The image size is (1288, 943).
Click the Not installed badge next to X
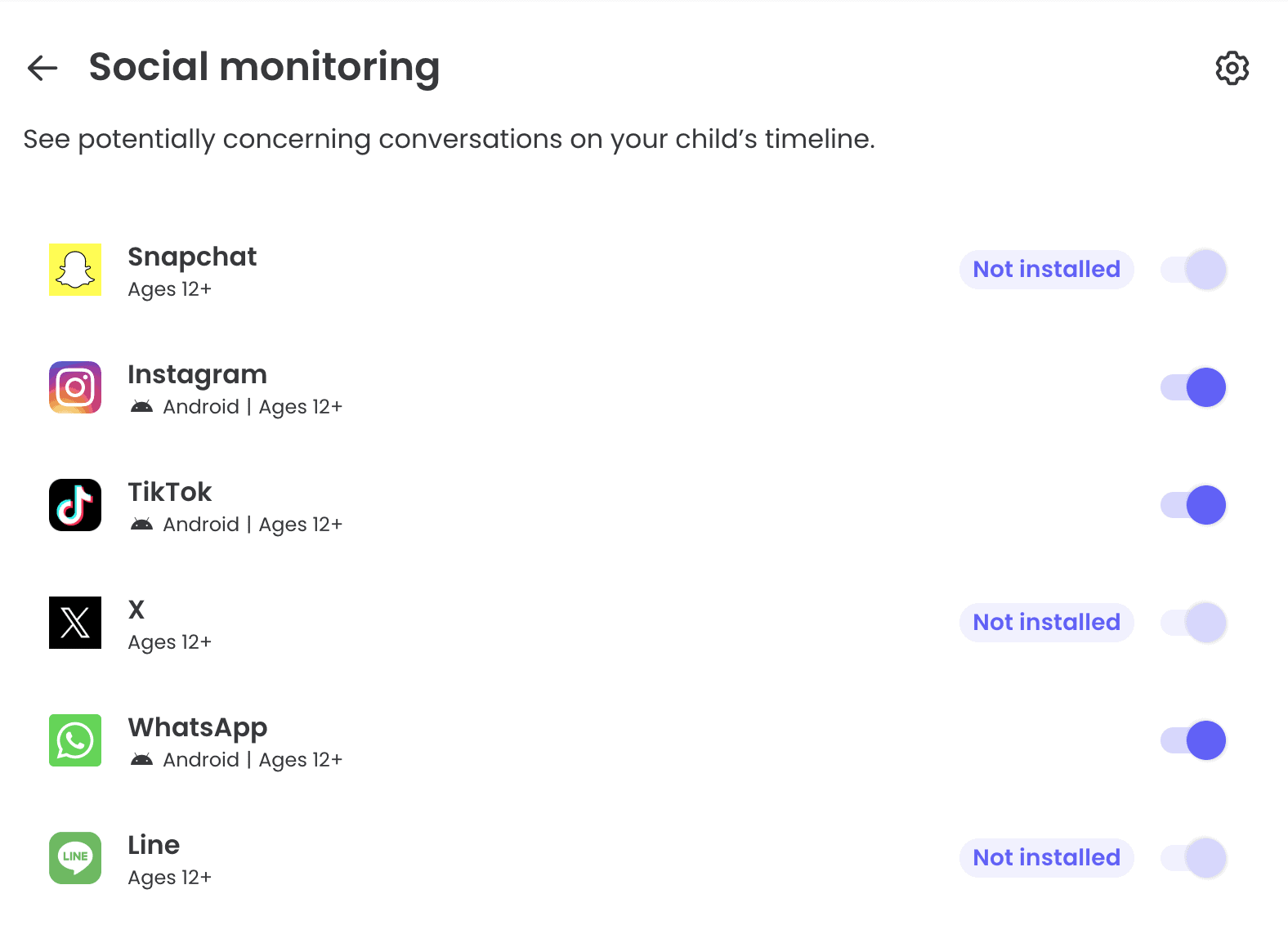[x=1046, y=623]
